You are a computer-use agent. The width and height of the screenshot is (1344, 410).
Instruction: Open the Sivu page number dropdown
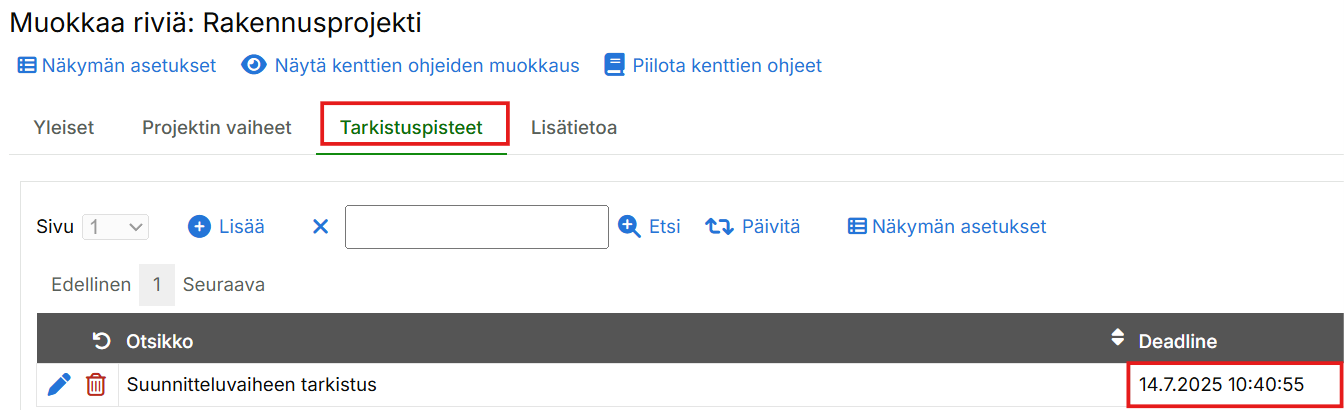pyautogui.click(x=116, y=227)
